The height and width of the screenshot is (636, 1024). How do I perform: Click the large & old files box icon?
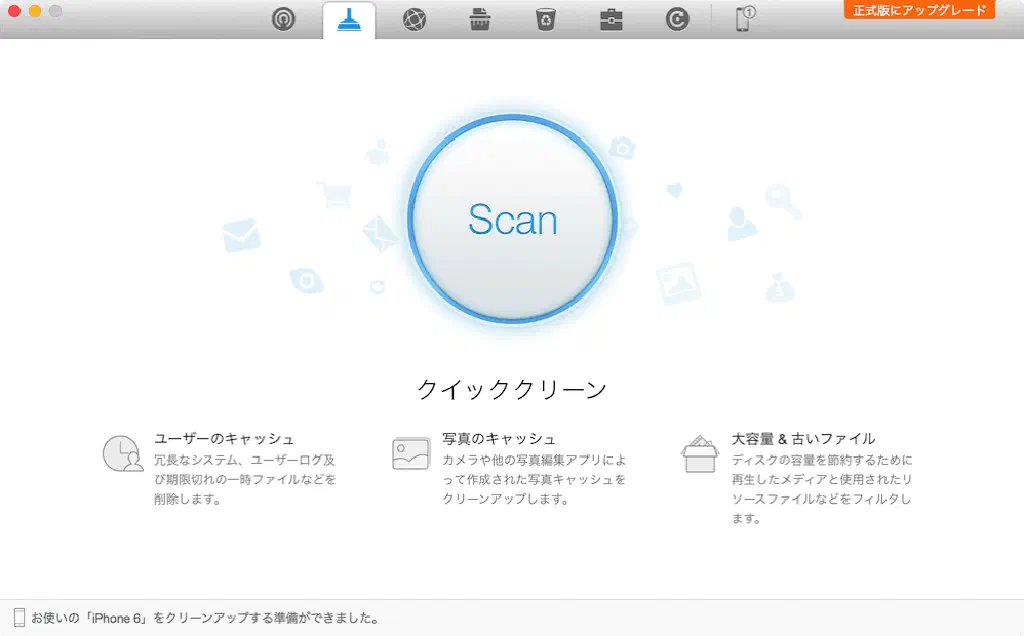point(700,453)
